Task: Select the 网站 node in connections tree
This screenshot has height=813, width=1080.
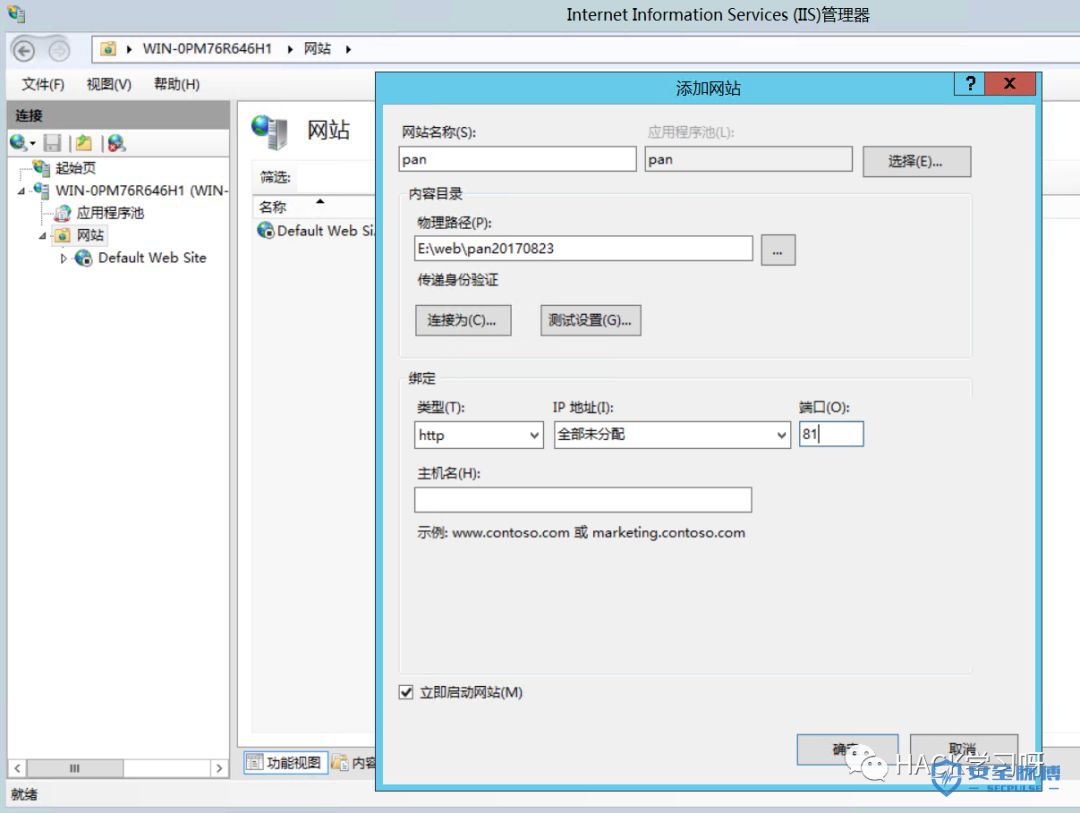Action: (90, 236)
